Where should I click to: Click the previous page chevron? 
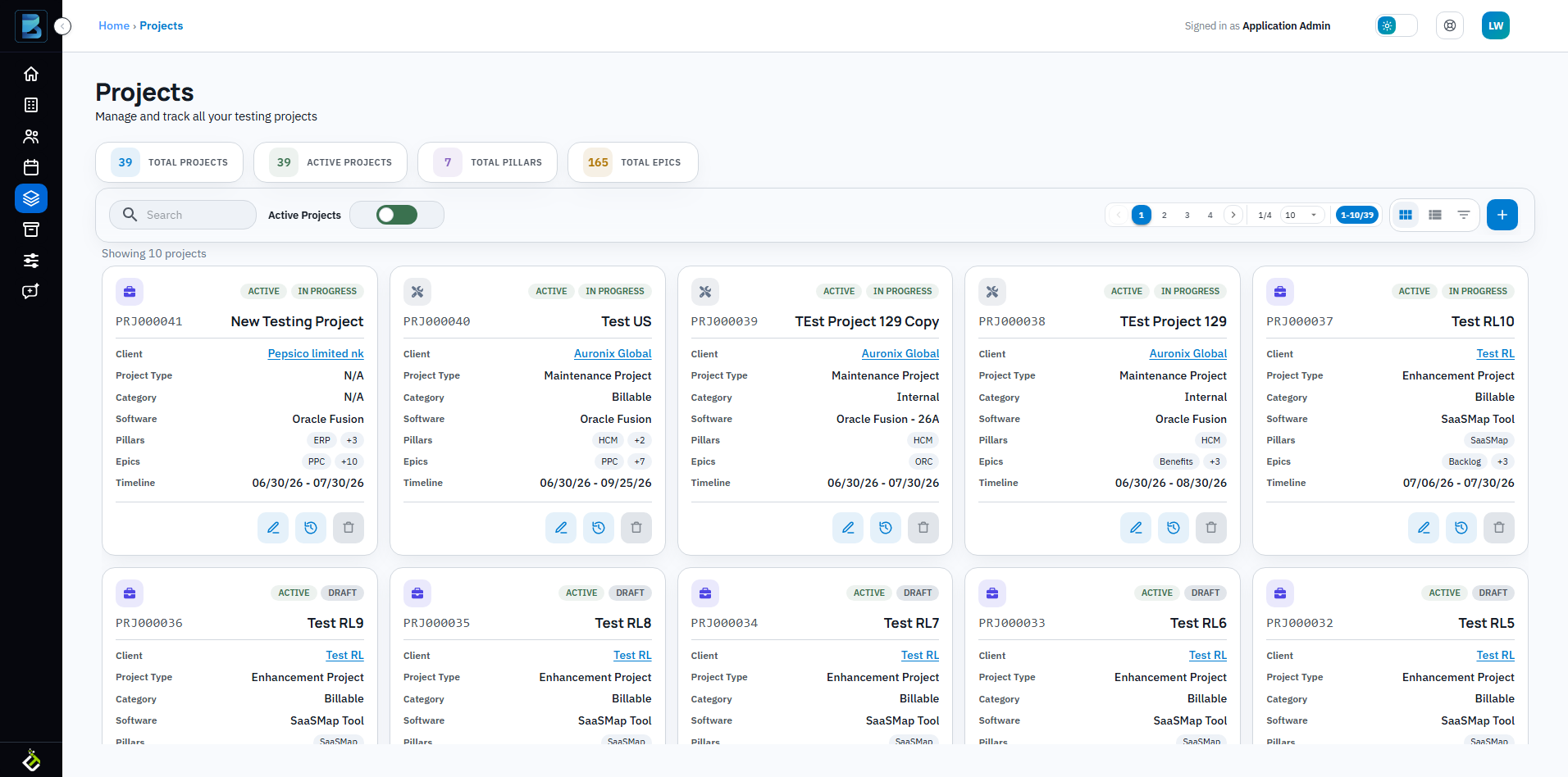coord(1119,215)
